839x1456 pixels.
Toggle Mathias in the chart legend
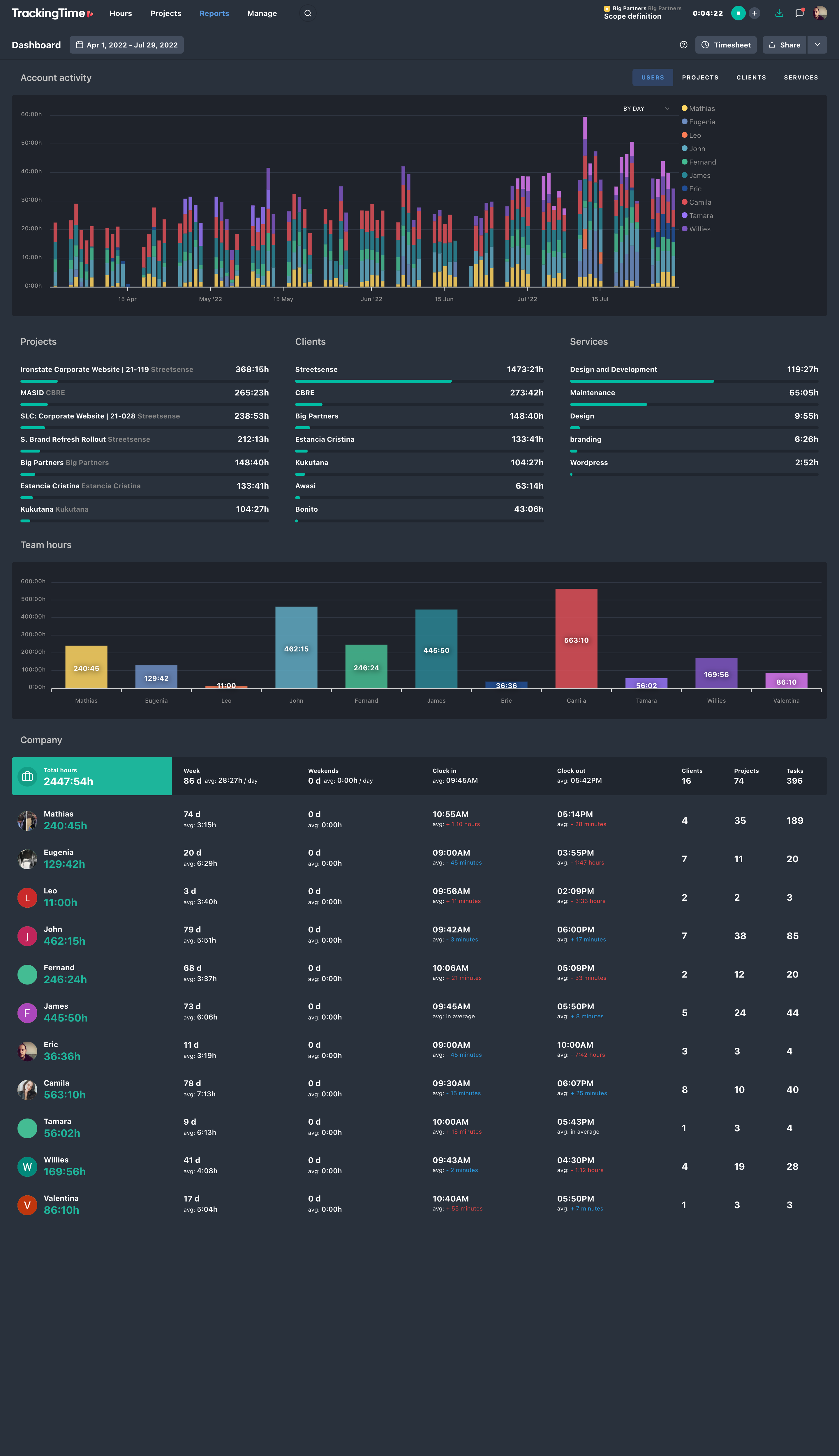pyautogui.click(x=698, y=108)
